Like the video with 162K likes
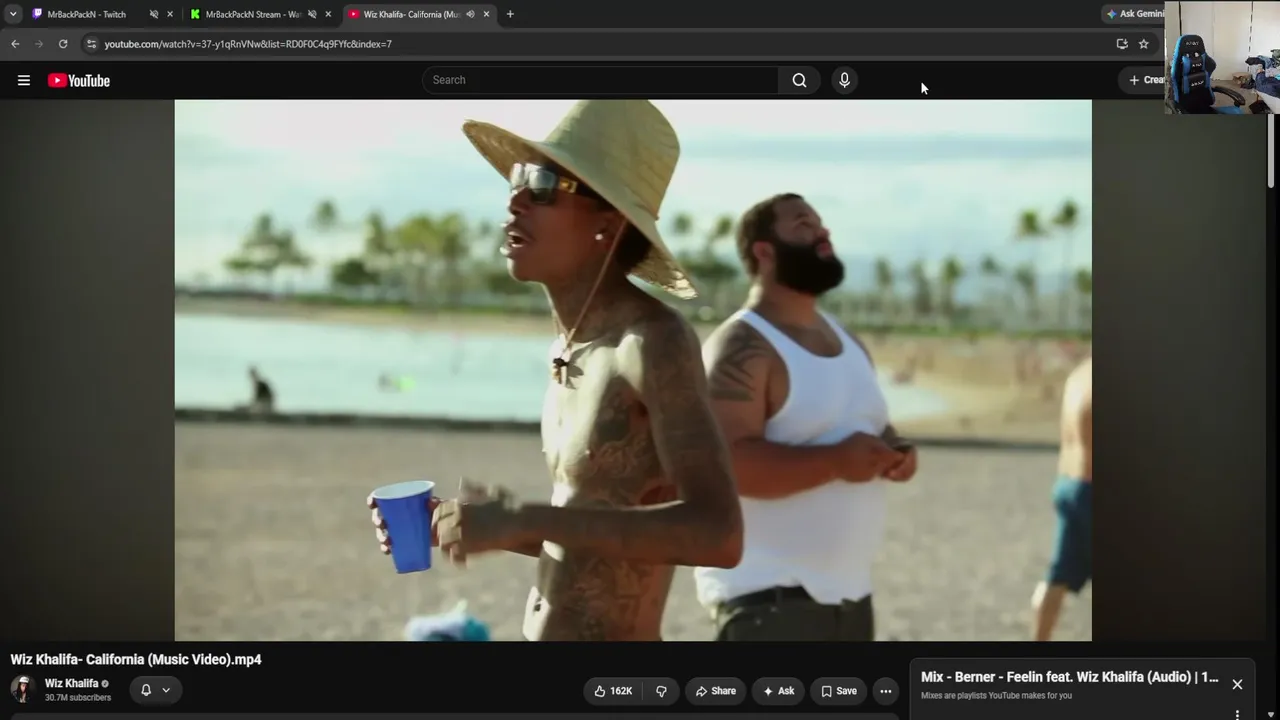 (613, 691)
